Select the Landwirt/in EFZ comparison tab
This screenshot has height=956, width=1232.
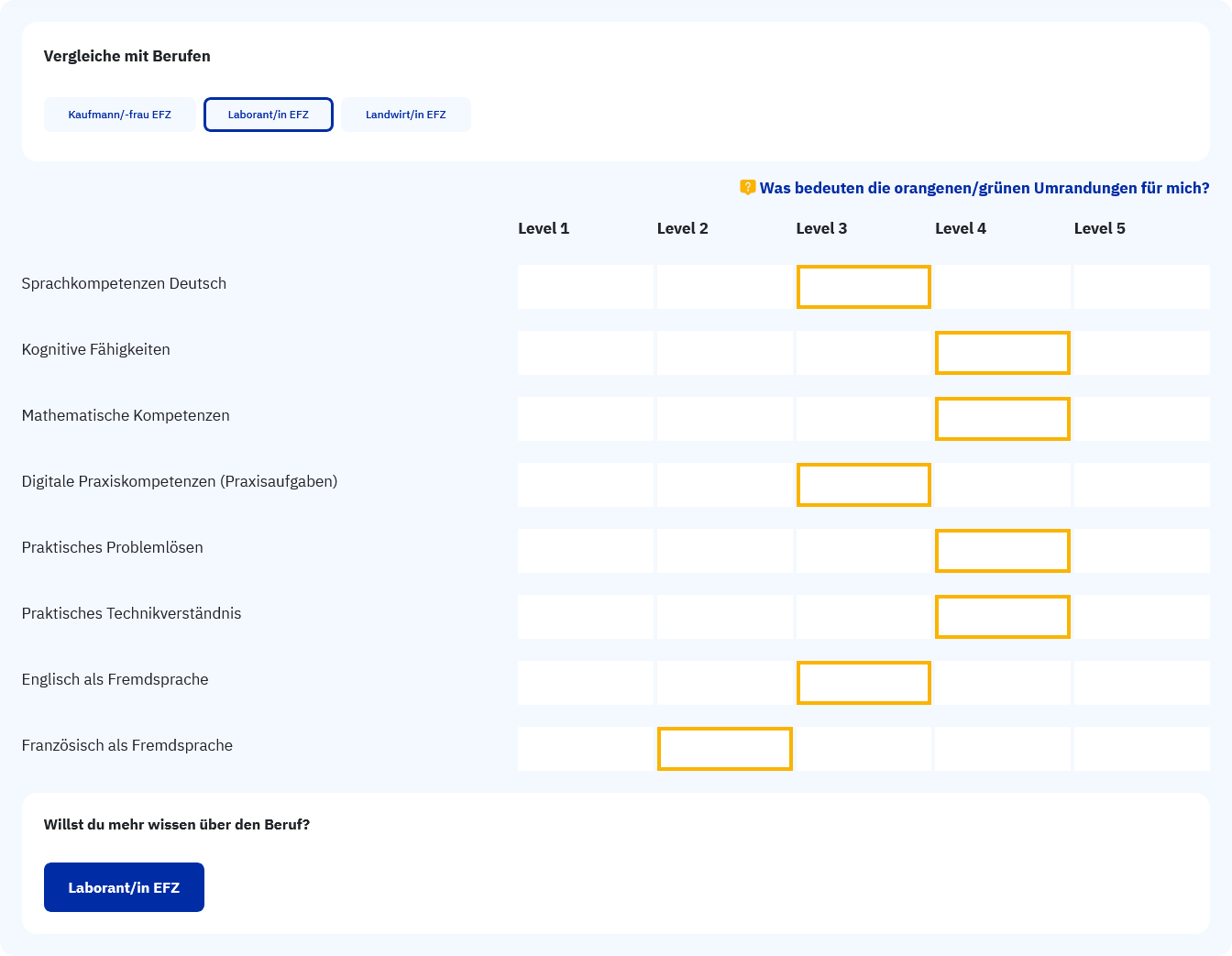(x=406, y=115)
